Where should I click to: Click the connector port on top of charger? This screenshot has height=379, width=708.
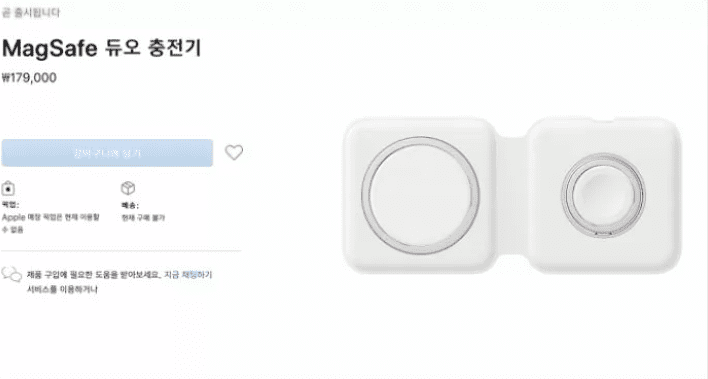point(604,121)
